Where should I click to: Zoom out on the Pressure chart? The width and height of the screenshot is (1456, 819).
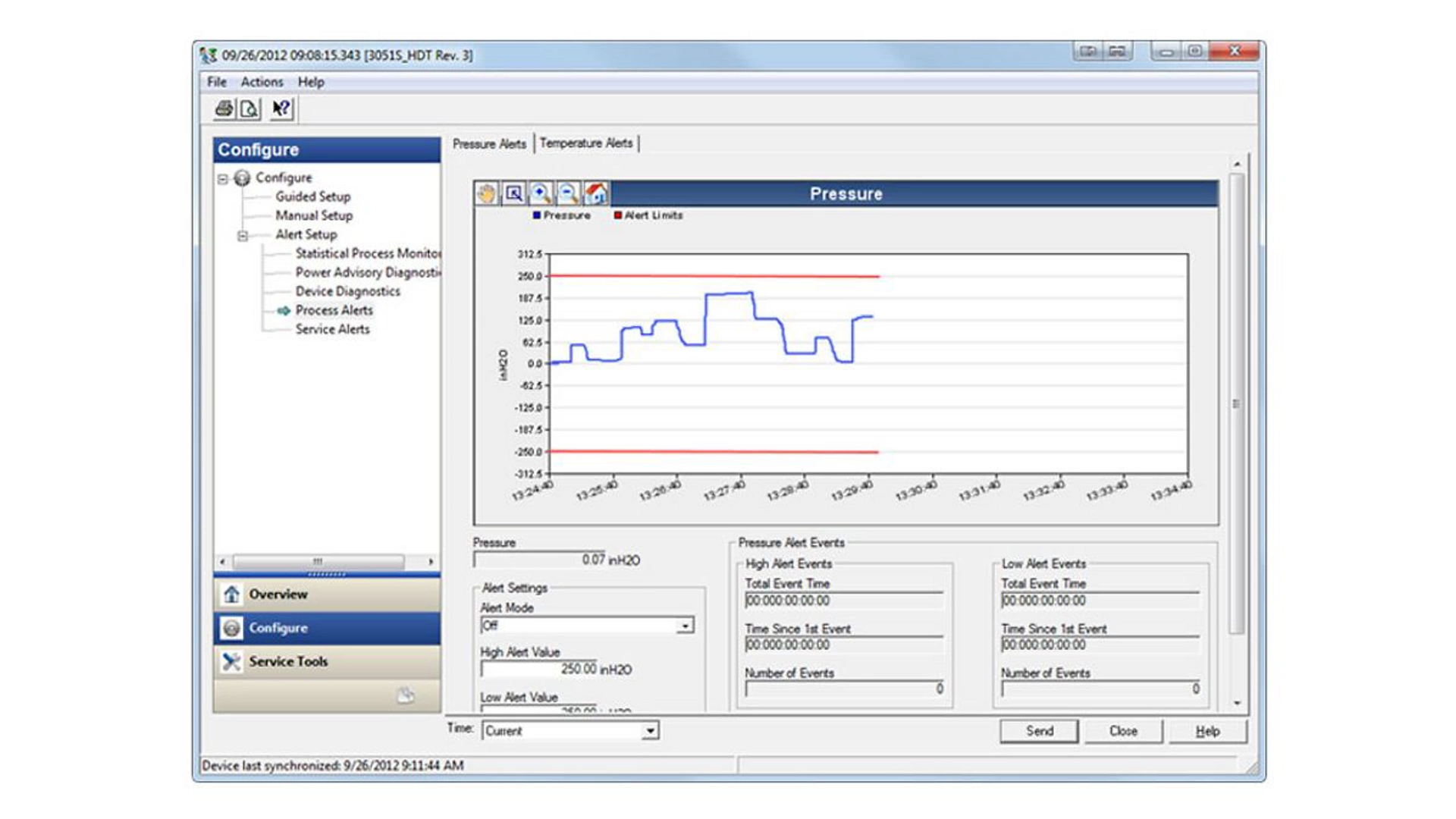pos(568,194)
